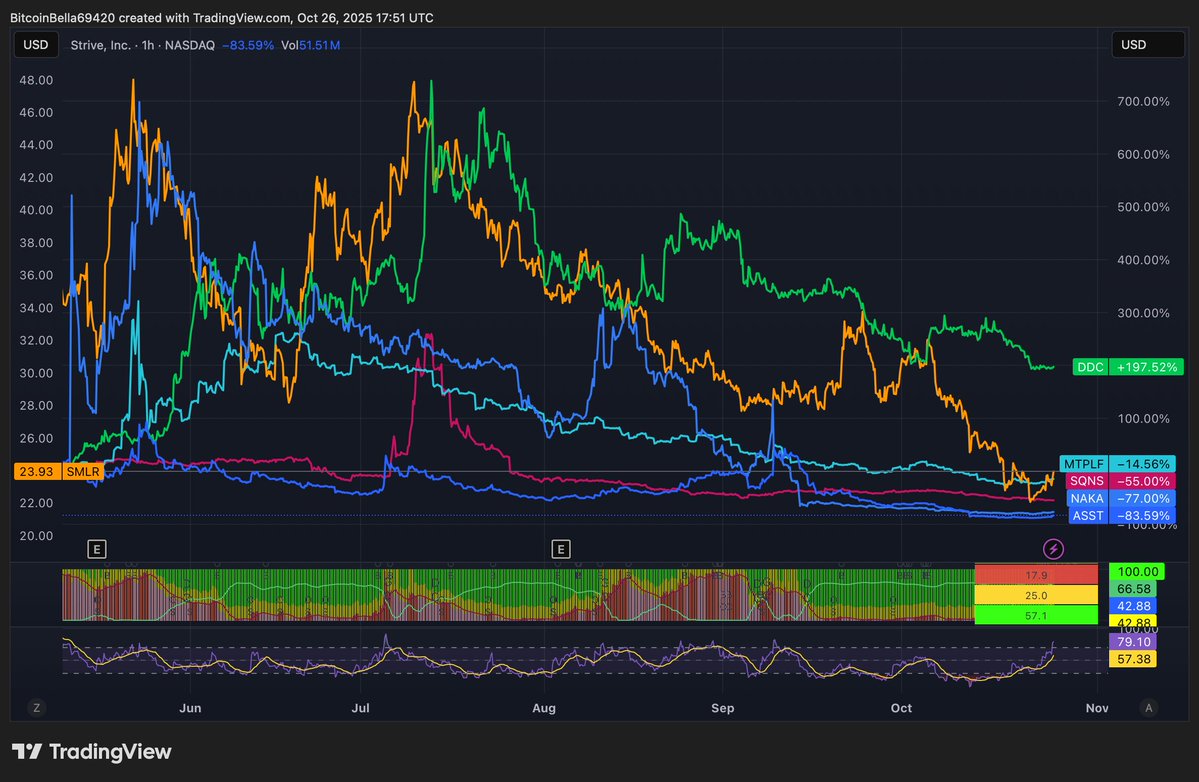
Task: Click the 23.93 orange price tag
Action: (37, 471)
